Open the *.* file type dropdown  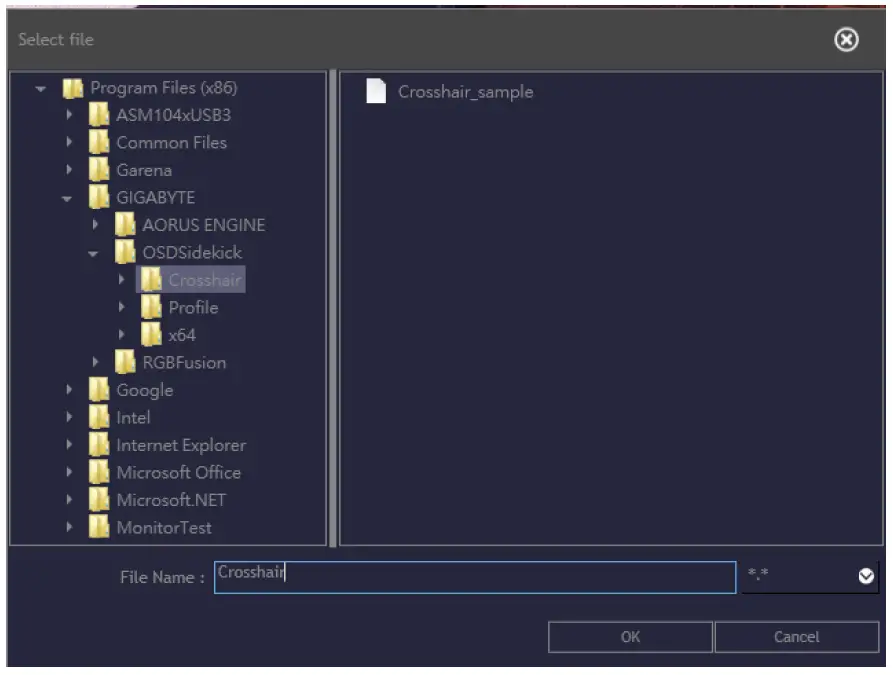point(810,576)
